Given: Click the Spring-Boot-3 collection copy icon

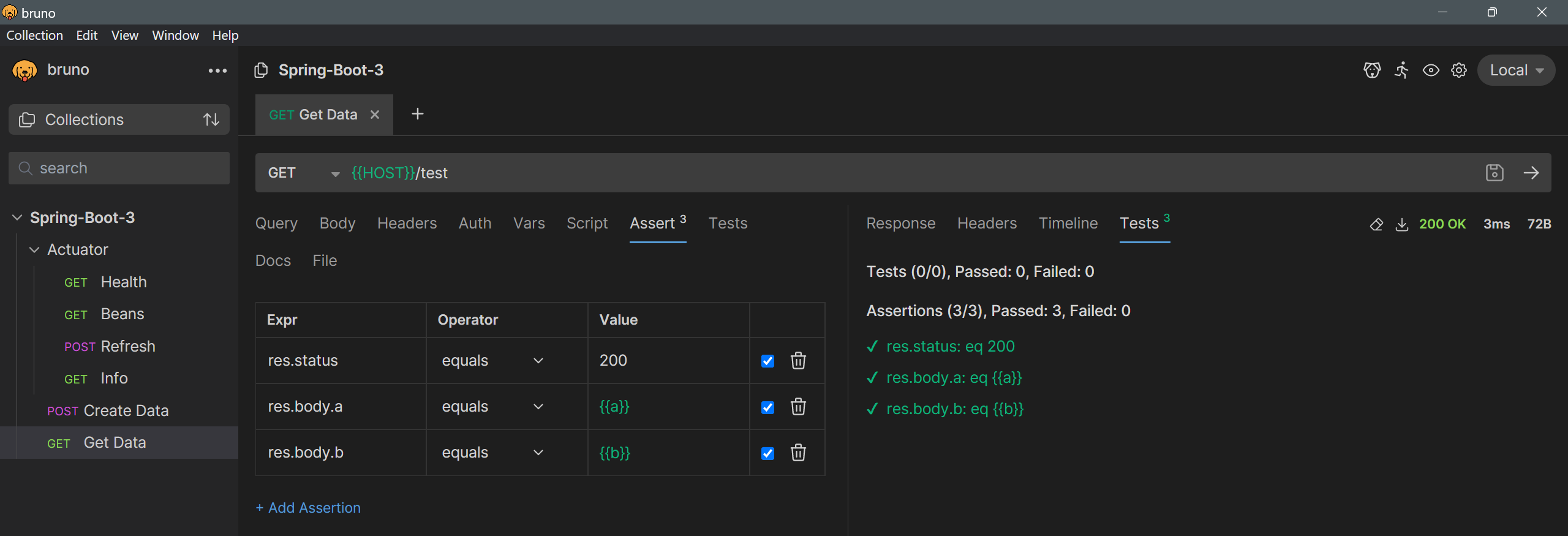Looking at the screenshot, I should point(261,70).
